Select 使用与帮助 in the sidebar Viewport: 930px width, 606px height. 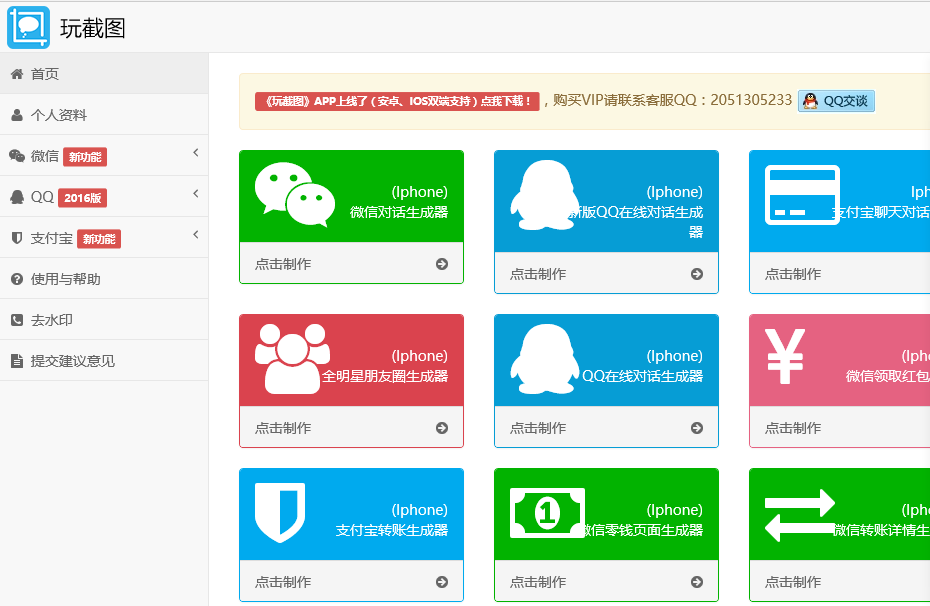104,279
